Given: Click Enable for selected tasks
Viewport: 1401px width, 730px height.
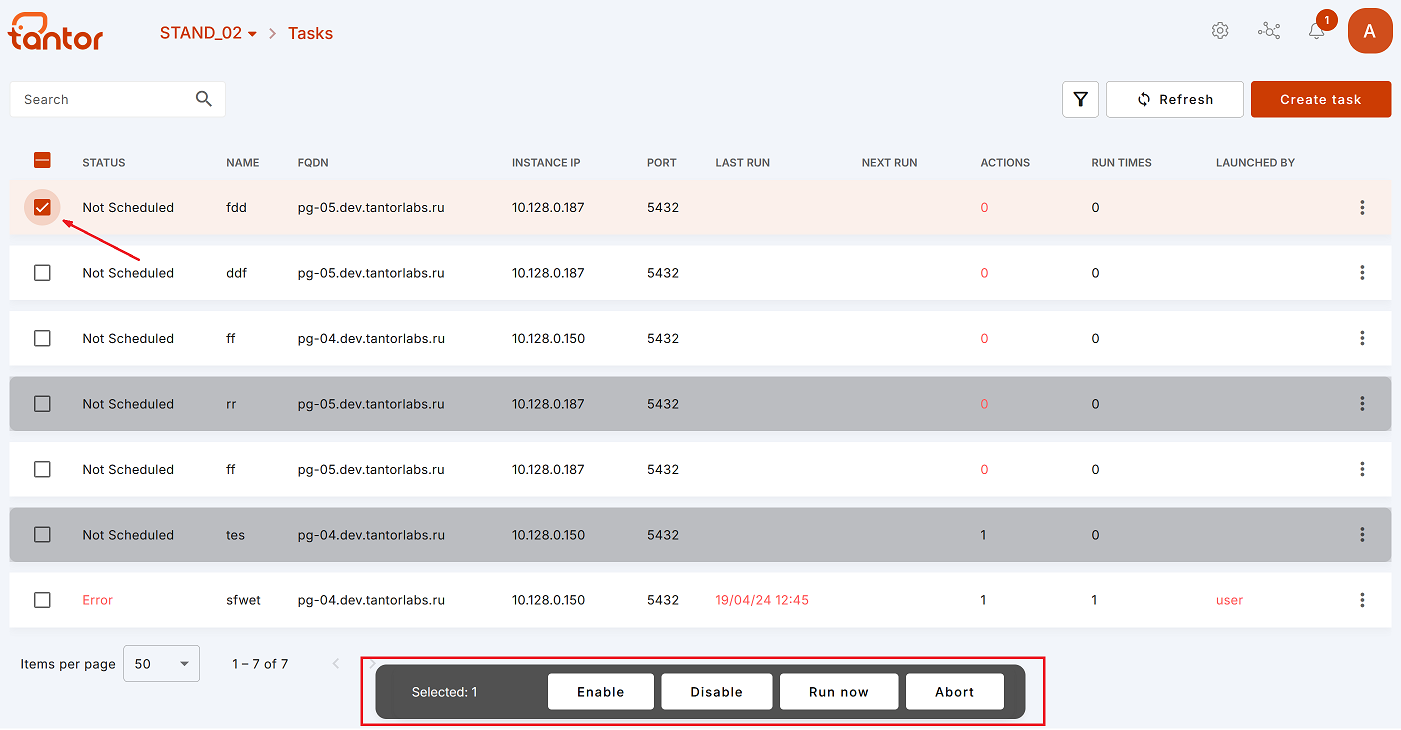Looking at the screenshot, I should pos(601,692).
